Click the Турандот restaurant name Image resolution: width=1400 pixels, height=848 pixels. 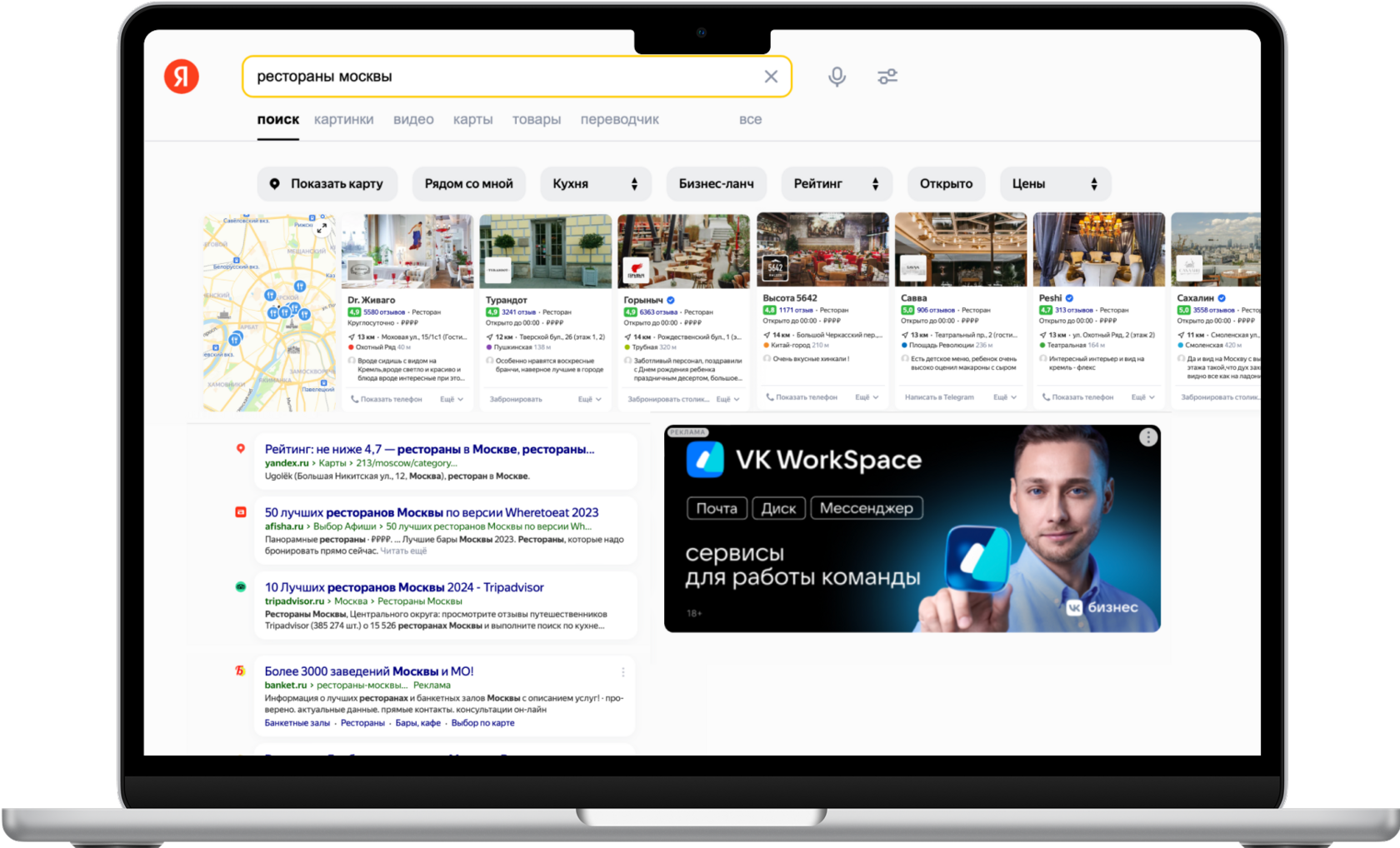507,300
